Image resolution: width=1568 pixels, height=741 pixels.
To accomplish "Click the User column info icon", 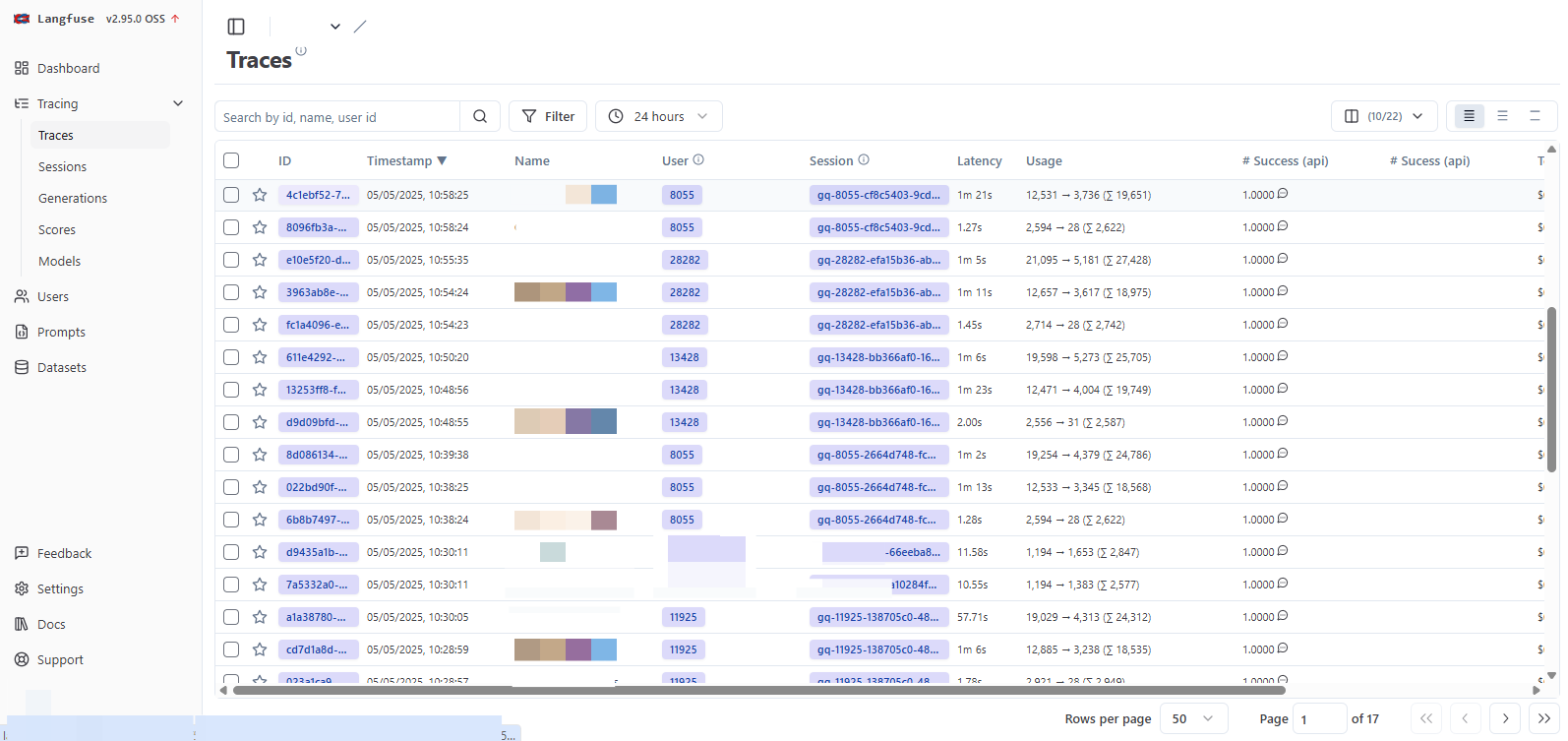I will click(x=698, y=160).
